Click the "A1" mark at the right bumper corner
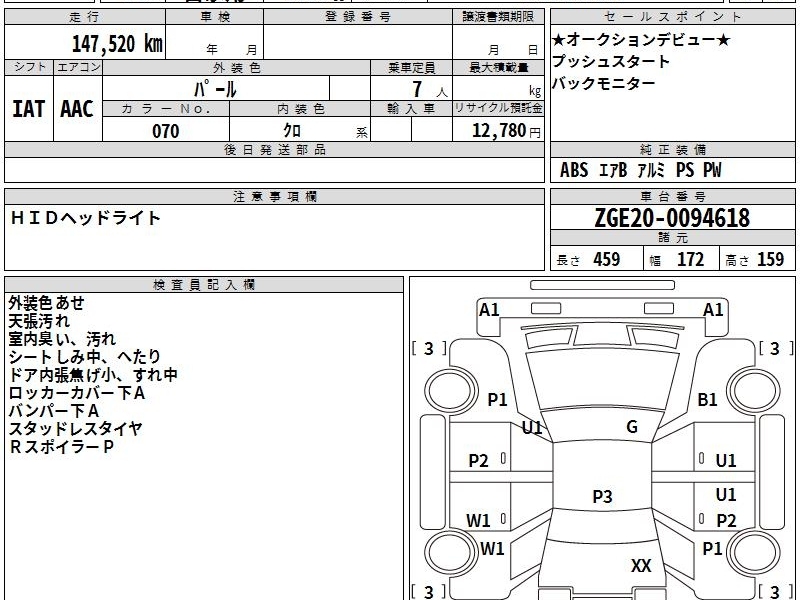Viewport: 800px width, 600px height. pos(713,310)
